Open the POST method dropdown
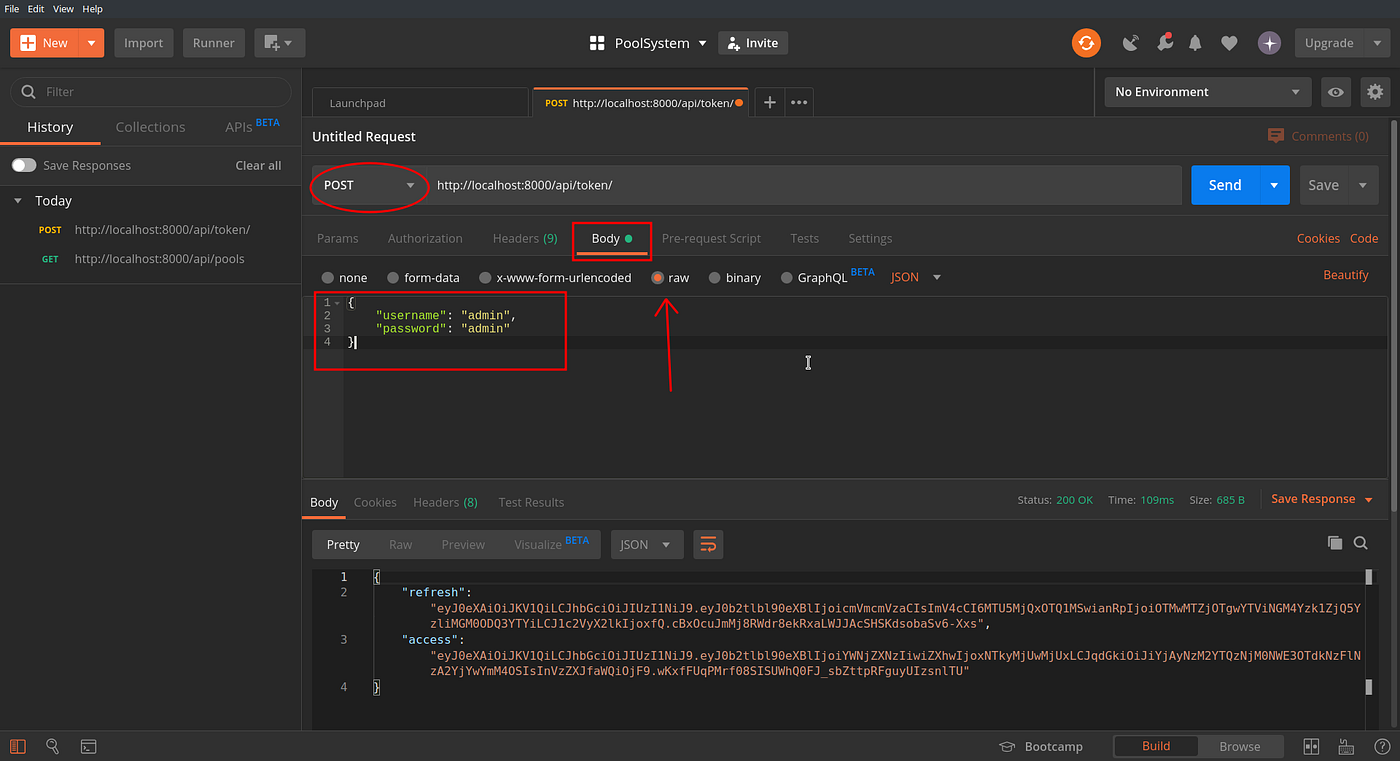1400x761 pixels. [x=369, y=185]
